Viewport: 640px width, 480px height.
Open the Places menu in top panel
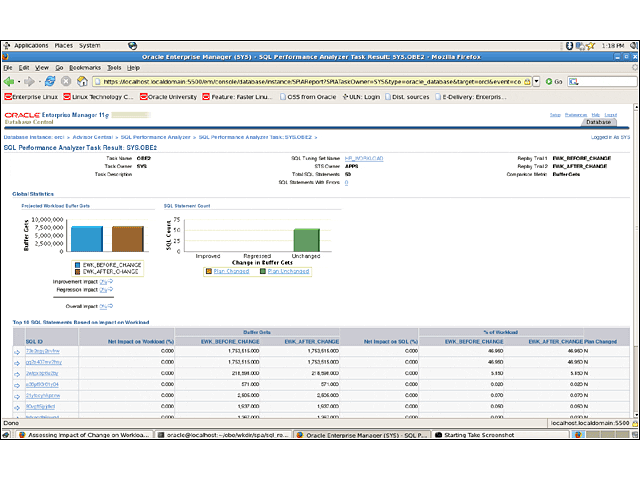[64, 46]
